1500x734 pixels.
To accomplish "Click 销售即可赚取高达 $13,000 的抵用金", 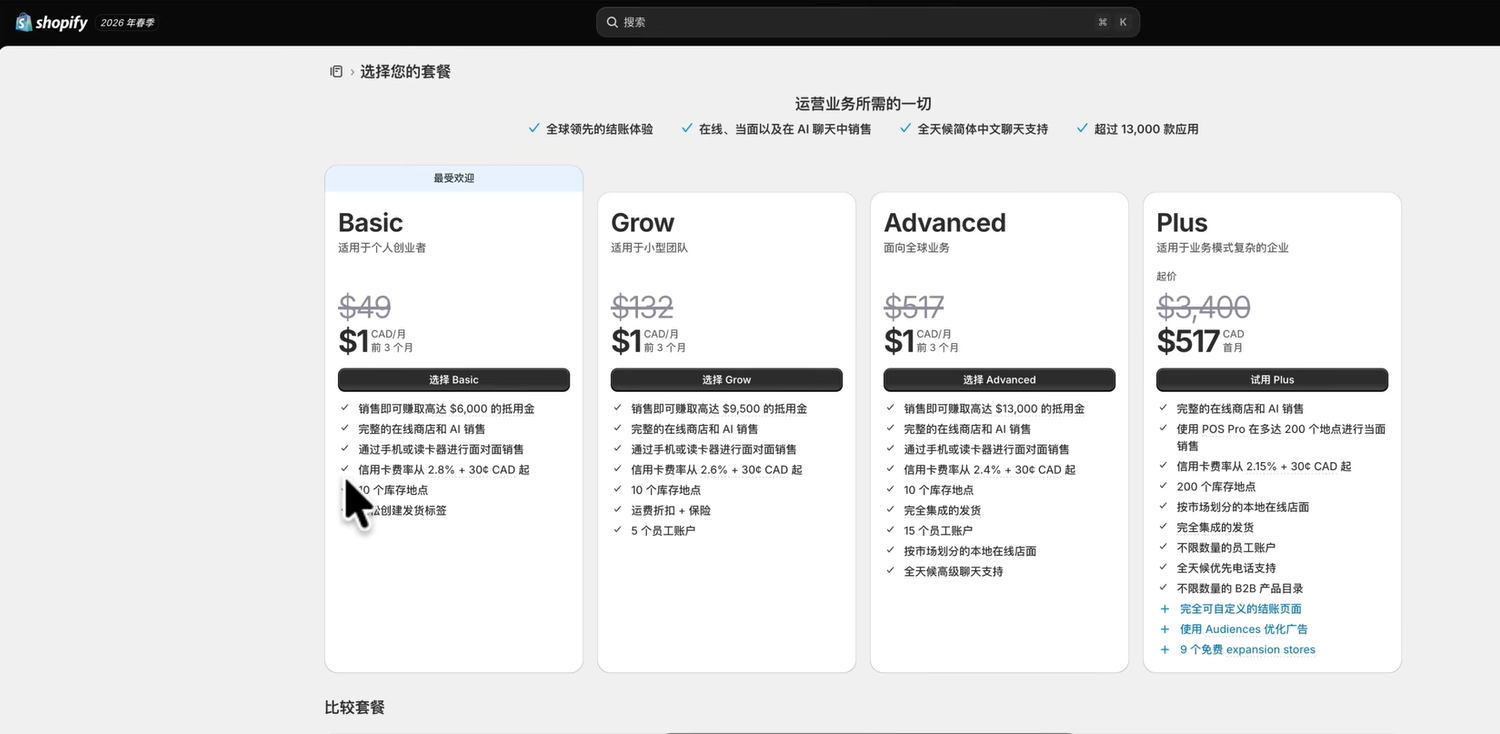I will tap(994, 409).
